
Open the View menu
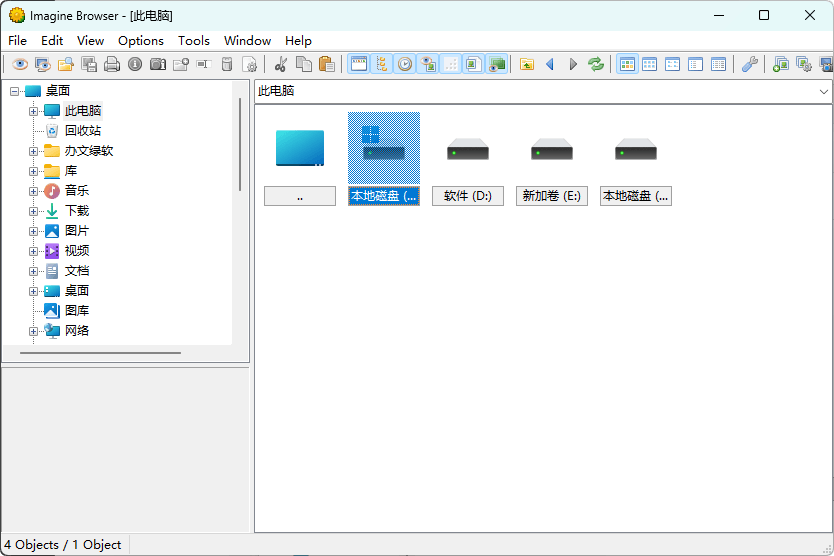tap(90, 40)
